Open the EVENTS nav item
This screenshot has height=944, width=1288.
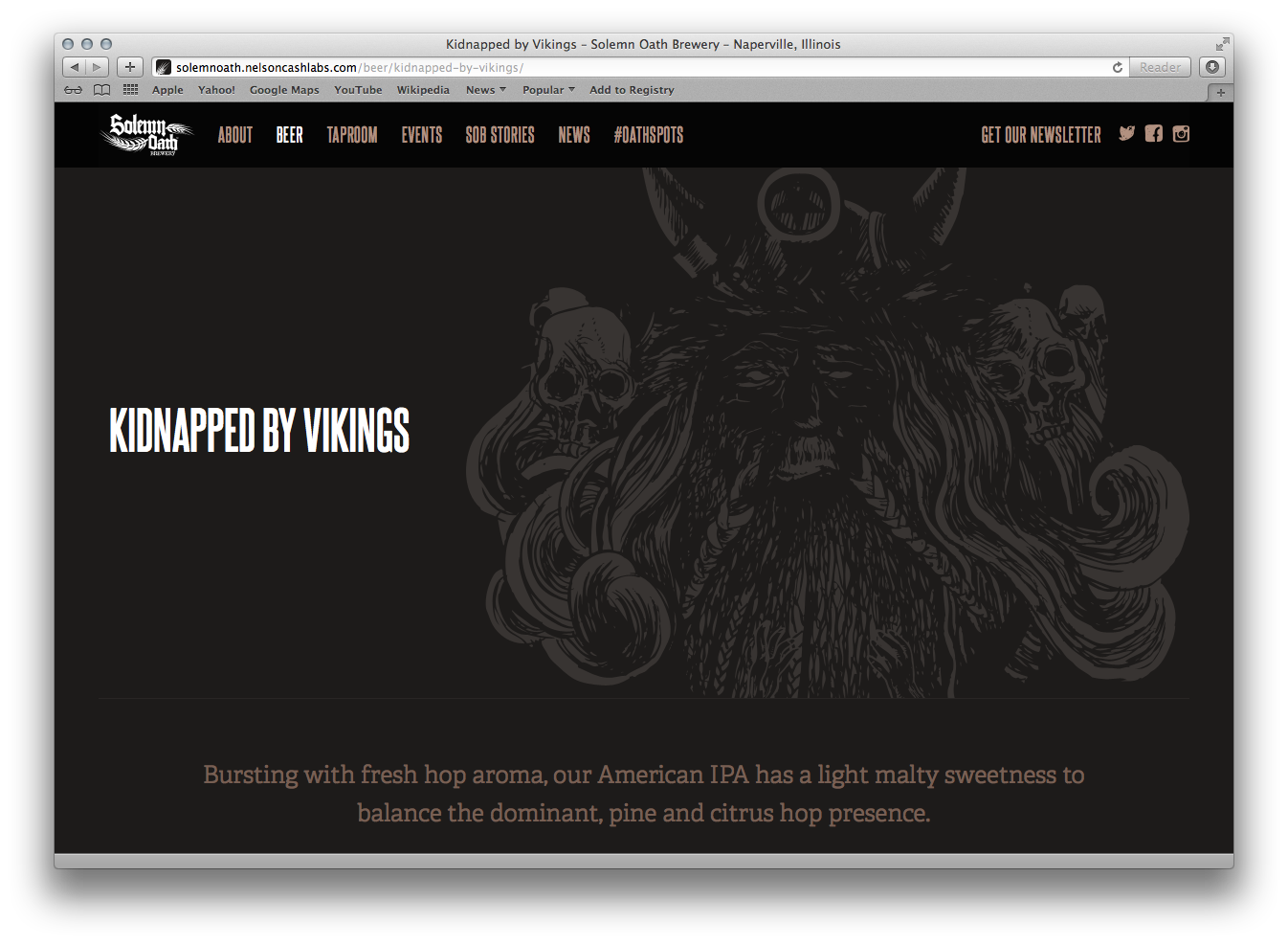coord(422,135)
